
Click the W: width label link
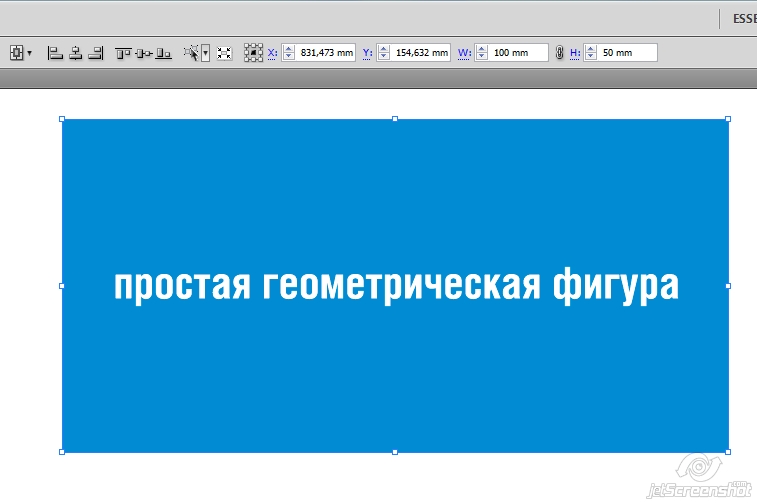[x=464, y=53]
